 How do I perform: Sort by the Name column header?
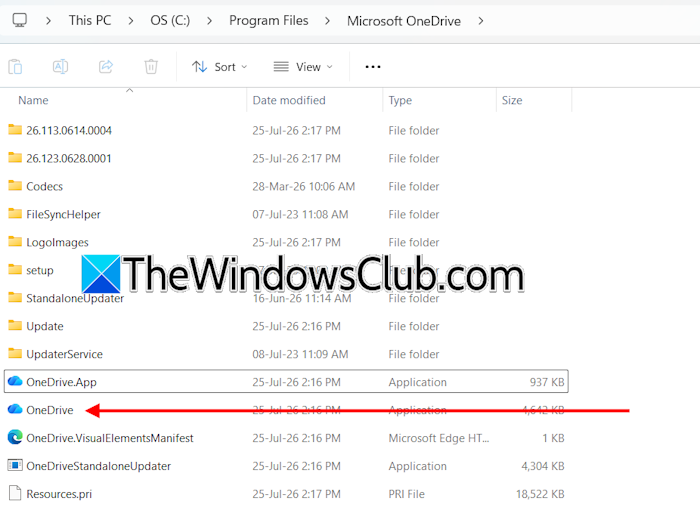33,100
